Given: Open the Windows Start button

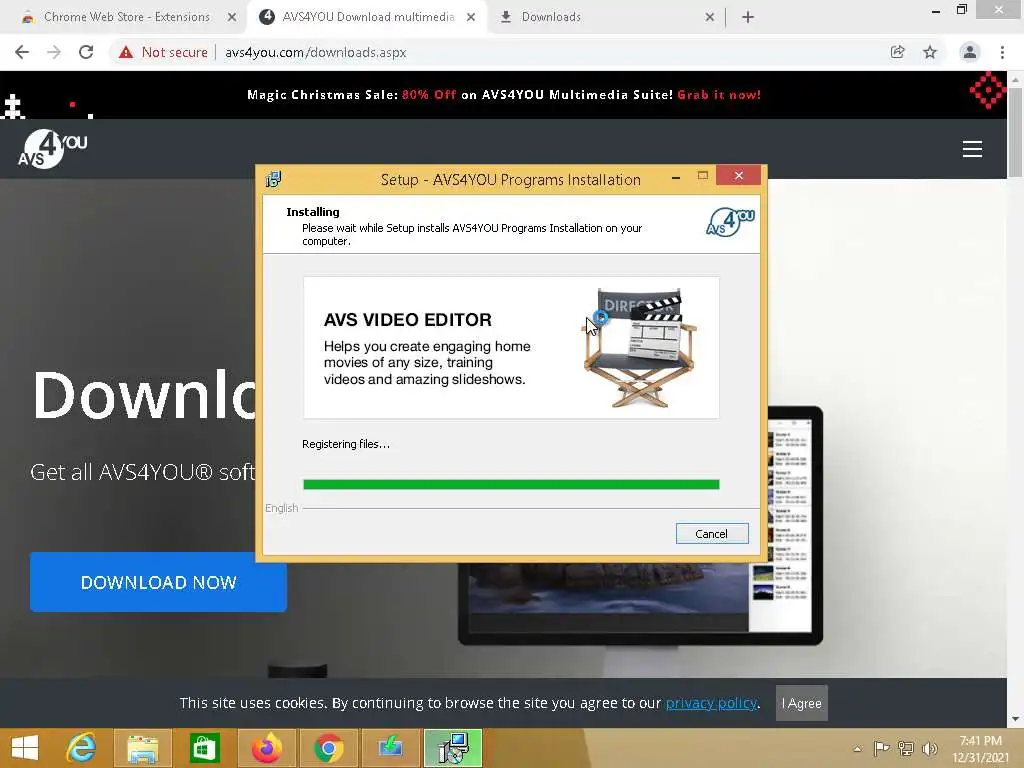Looking at the screenshot, I should click(25, 748).
